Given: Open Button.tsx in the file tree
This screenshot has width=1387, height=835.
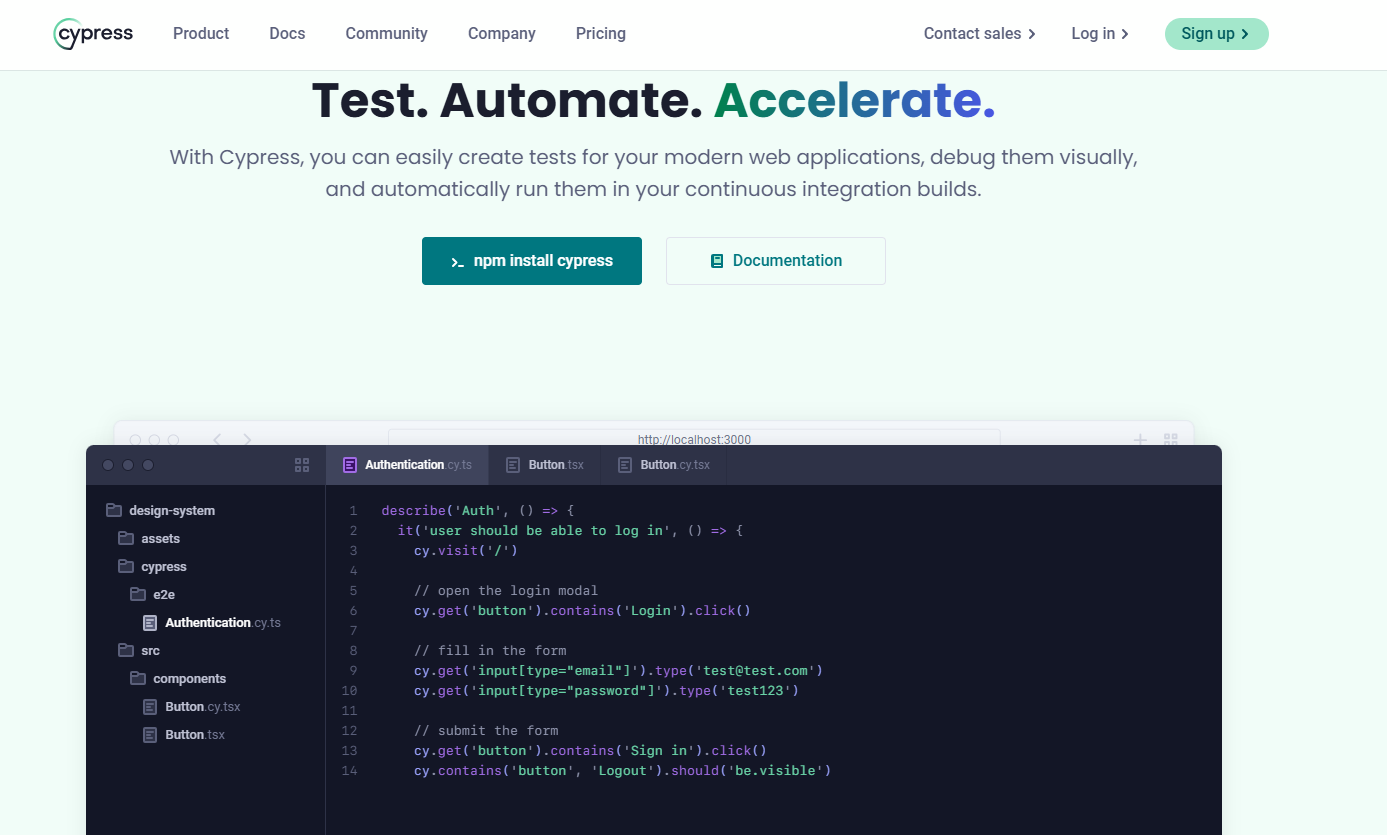Looking at the screenshot, I should pos(183,734).
